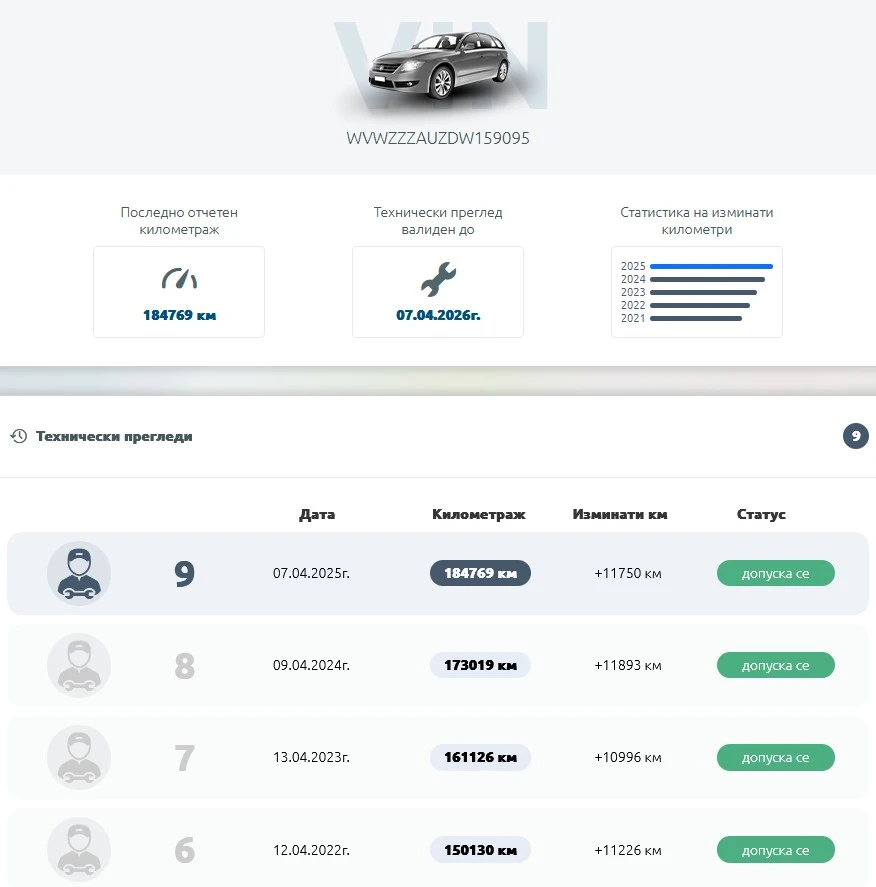Click 'допуска се' status for 09.04.2024

pyautogui.click(x=775, y=666)
